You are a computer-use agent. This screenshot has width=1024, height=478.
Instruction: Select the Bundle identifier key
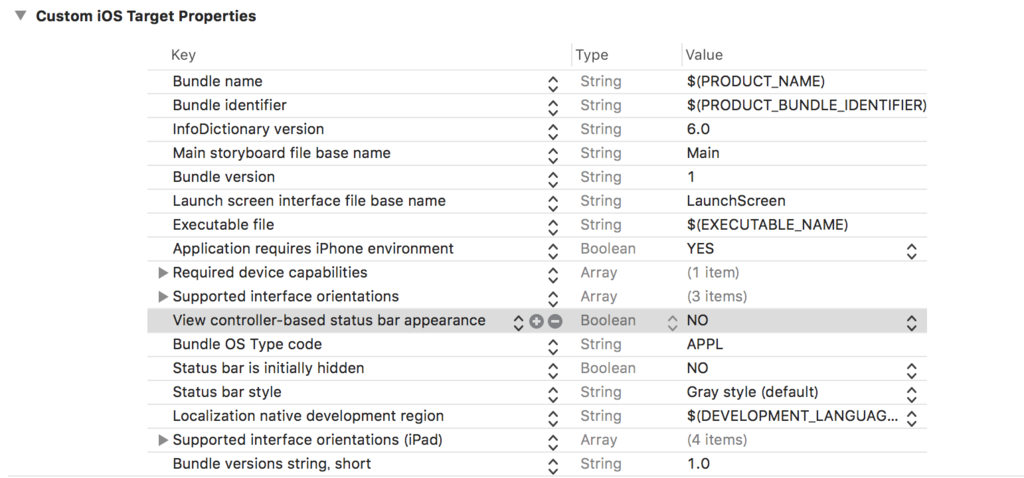[229, 105]
